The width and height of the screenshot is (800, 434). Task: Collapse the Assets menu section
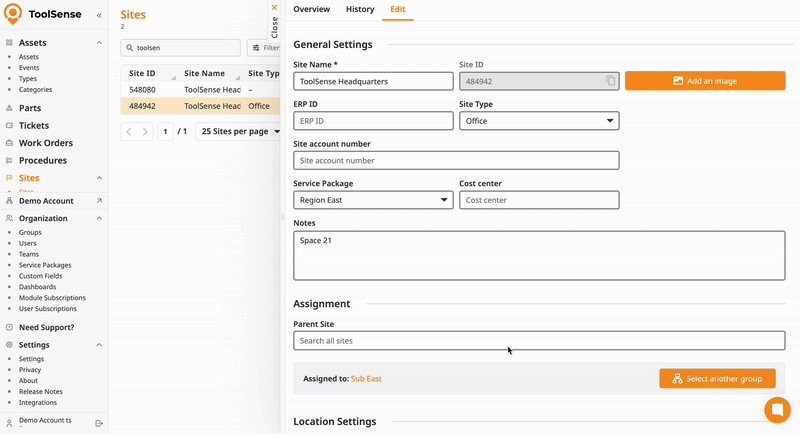tap(99, 43)
